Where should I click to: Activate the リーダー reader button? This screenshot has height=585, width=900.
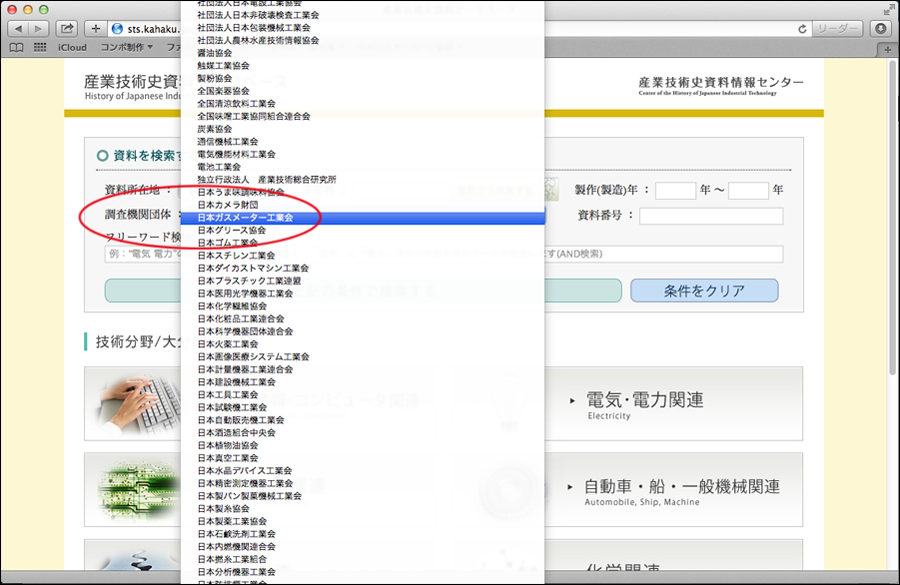[x=837, y=29]
